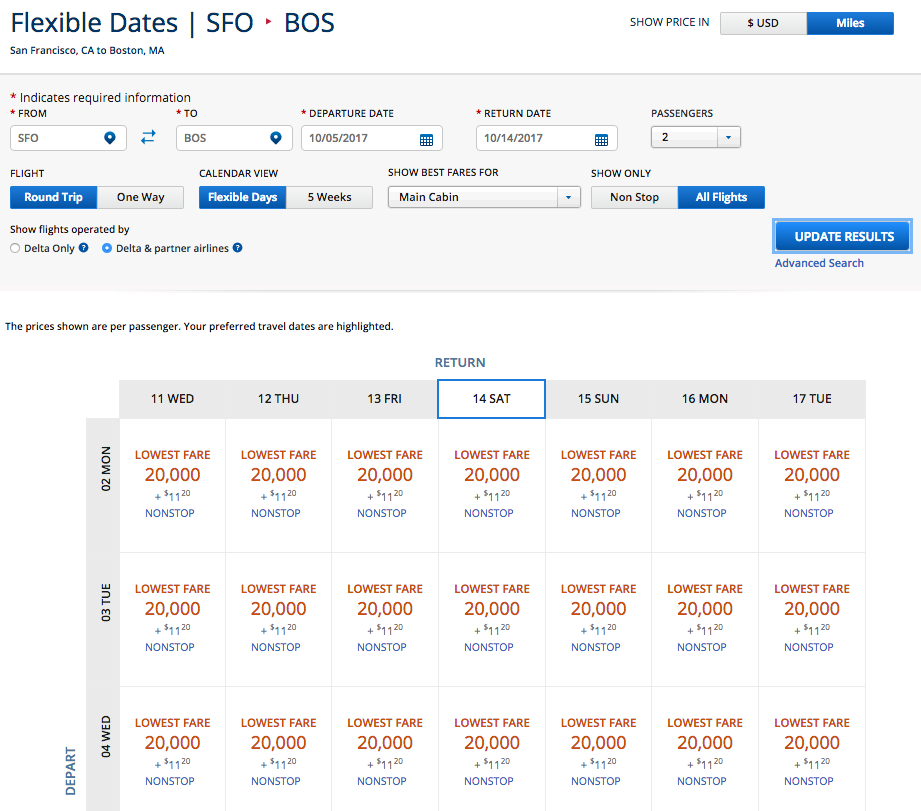Select the Delta Only radio button
The image size is (921, 811).
pos(15,248)
